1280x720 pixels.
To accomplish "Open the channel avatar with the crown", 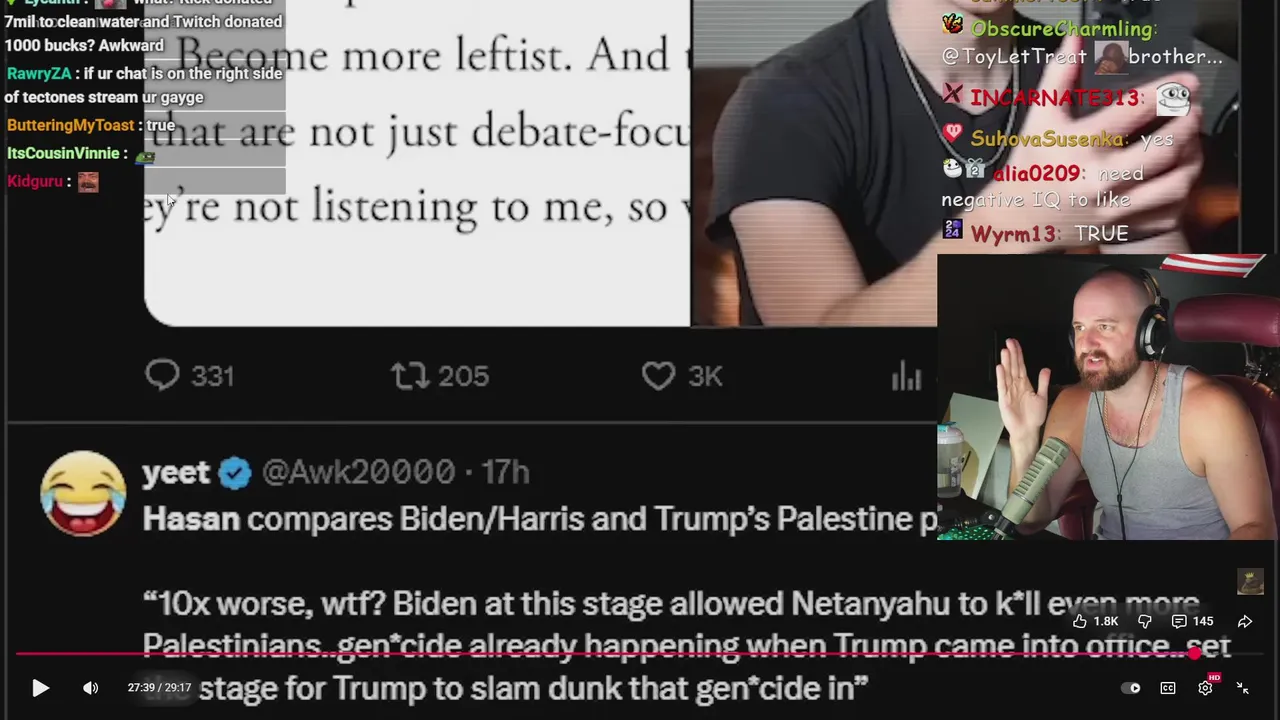I will [x=1250, y=581].
